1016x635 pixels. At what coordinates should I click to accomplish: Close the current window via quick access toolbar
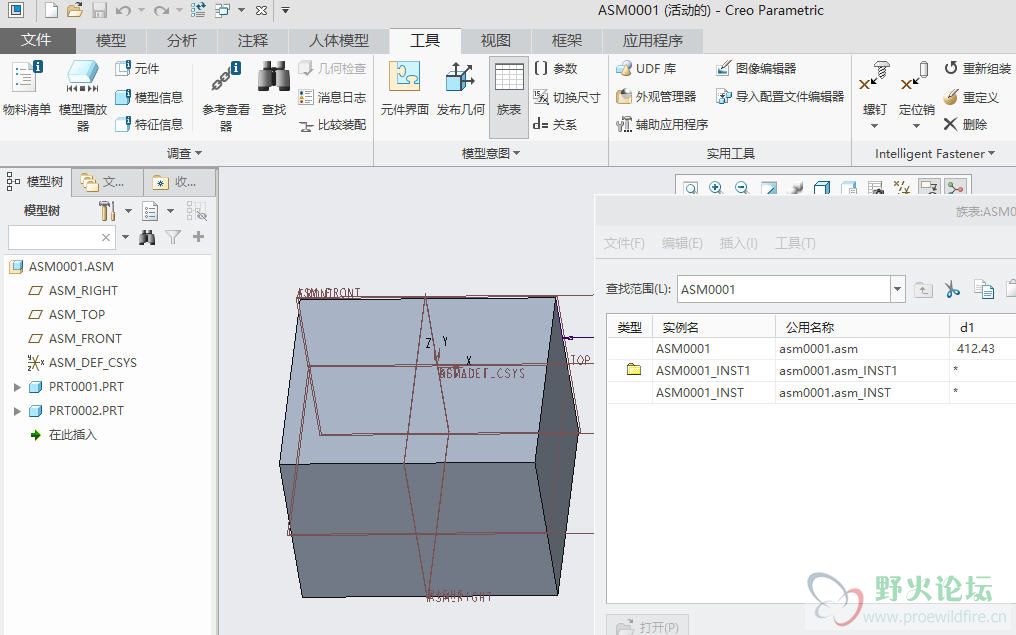(x=261, y=10)
